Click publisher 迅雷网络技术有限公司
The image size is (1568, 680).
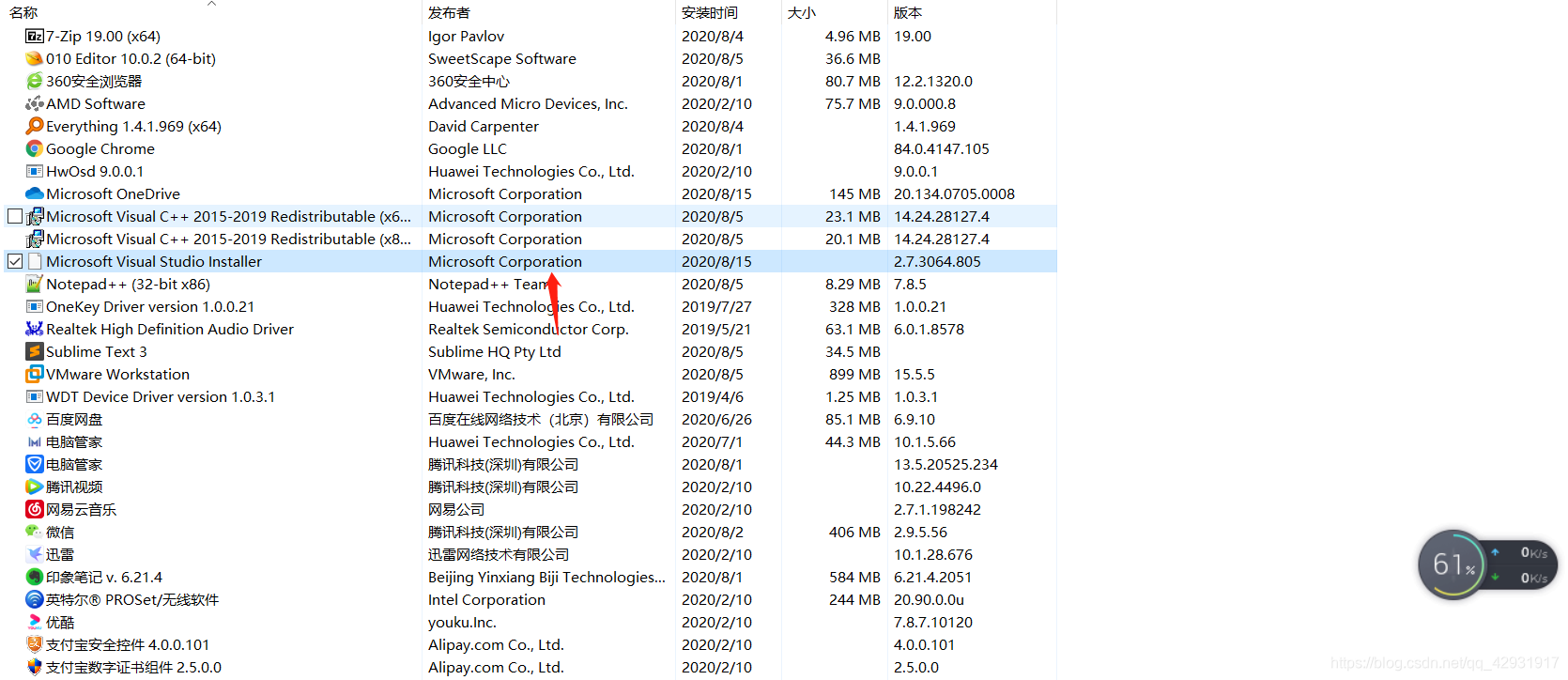coord(499,554)
